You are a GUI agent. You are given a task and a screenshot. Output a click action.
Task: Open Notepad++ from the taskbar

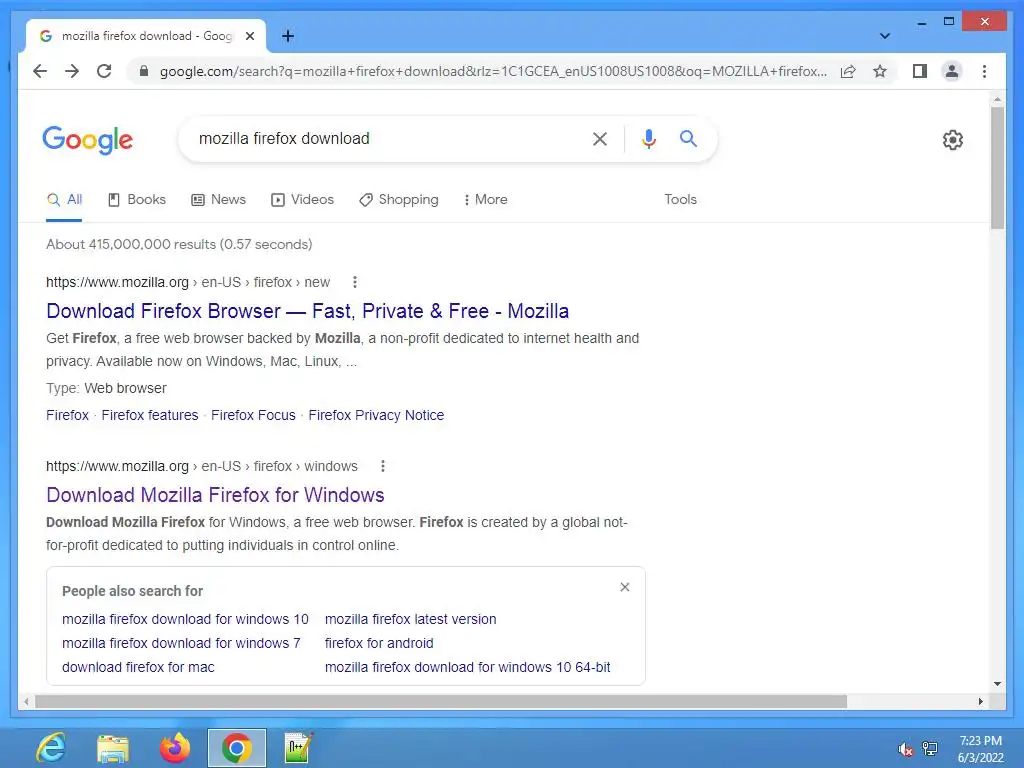tap(298, 748)
